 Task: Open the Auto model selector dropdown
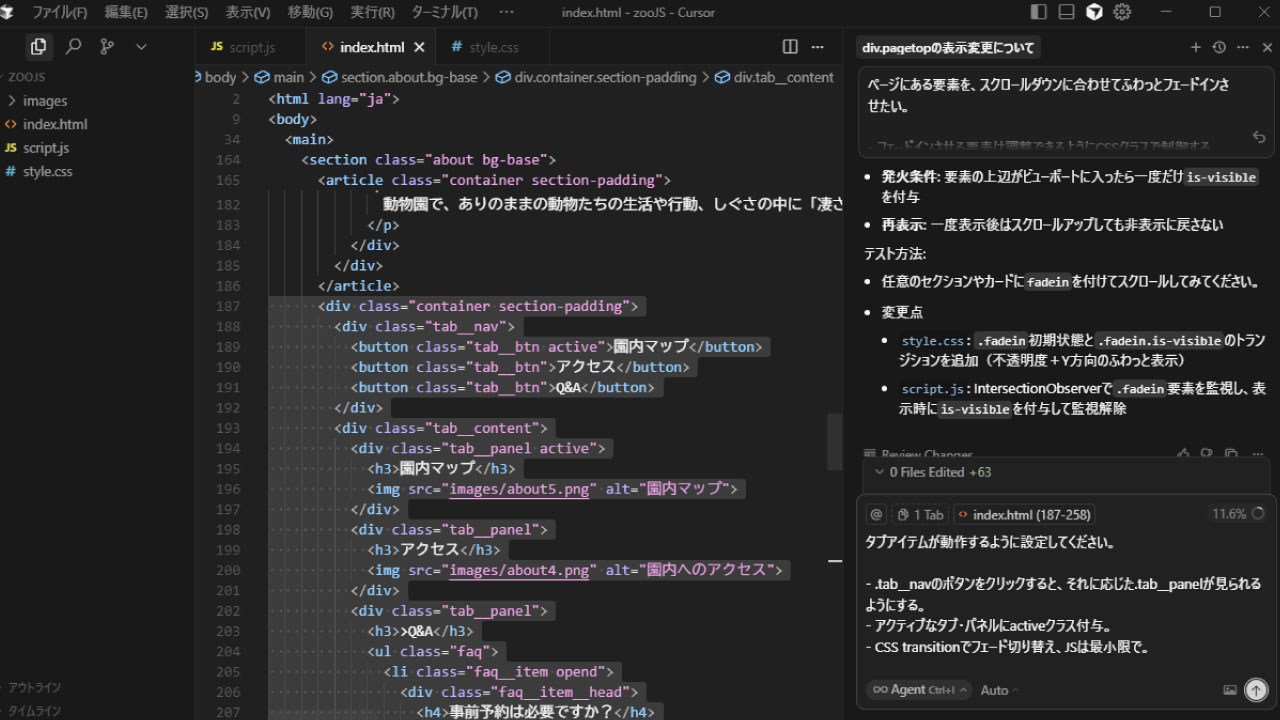(x=999, y=690)
